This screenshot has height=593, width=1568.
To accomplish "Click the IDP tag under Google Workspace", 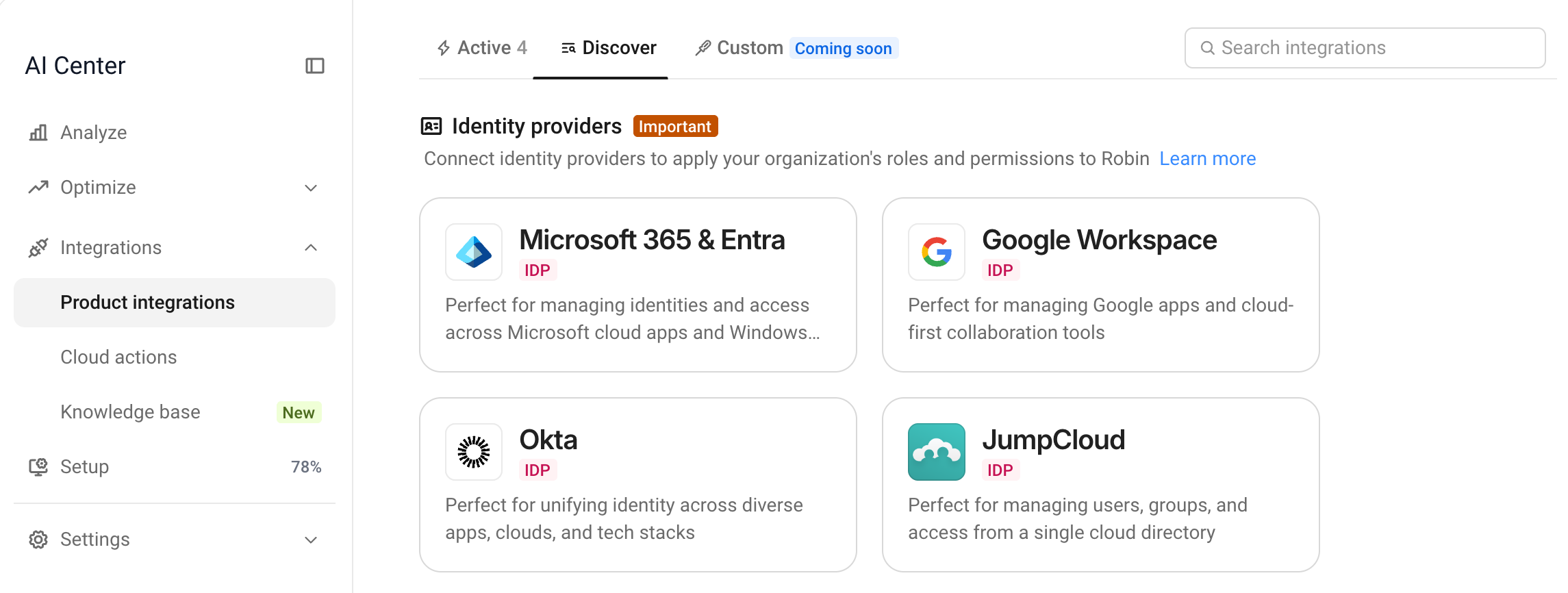I will point(1000,270).
